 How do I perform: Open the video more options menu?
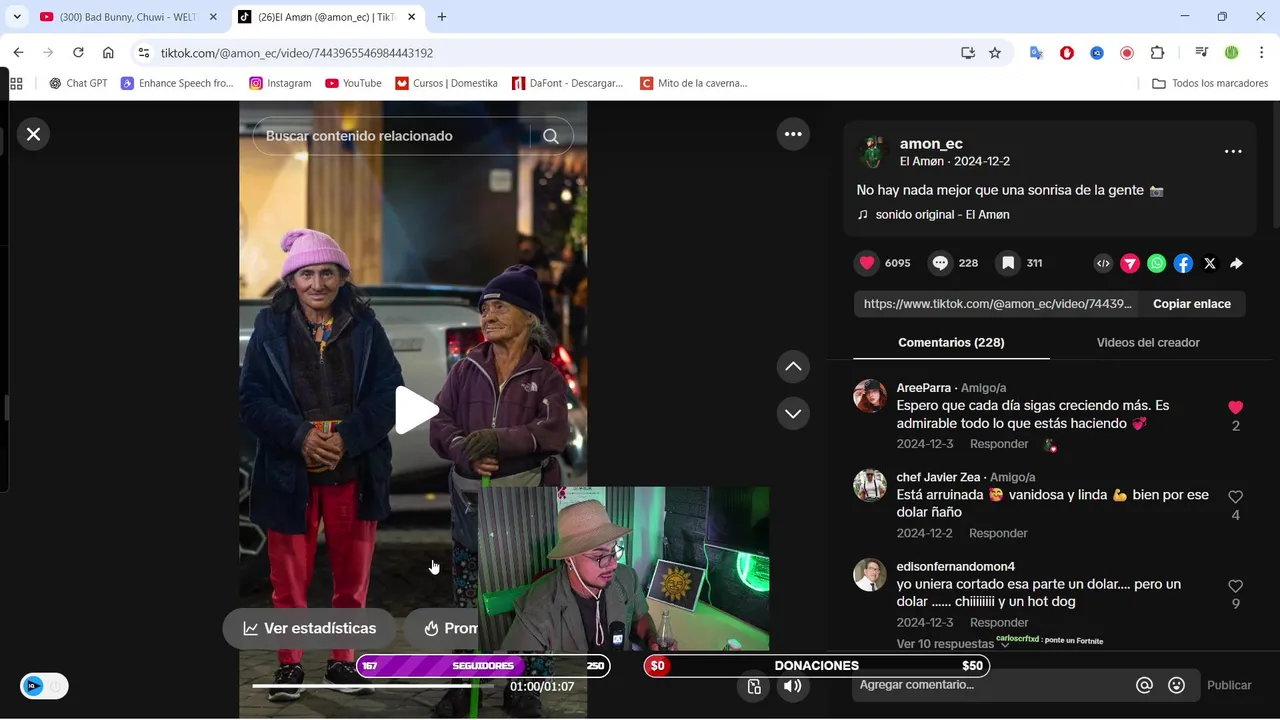793,134
